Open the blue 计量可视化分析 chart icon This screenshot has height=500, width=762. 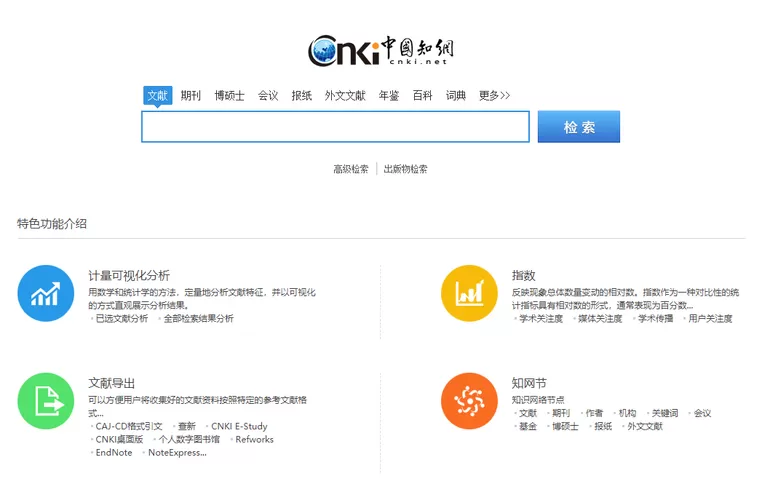46,293
